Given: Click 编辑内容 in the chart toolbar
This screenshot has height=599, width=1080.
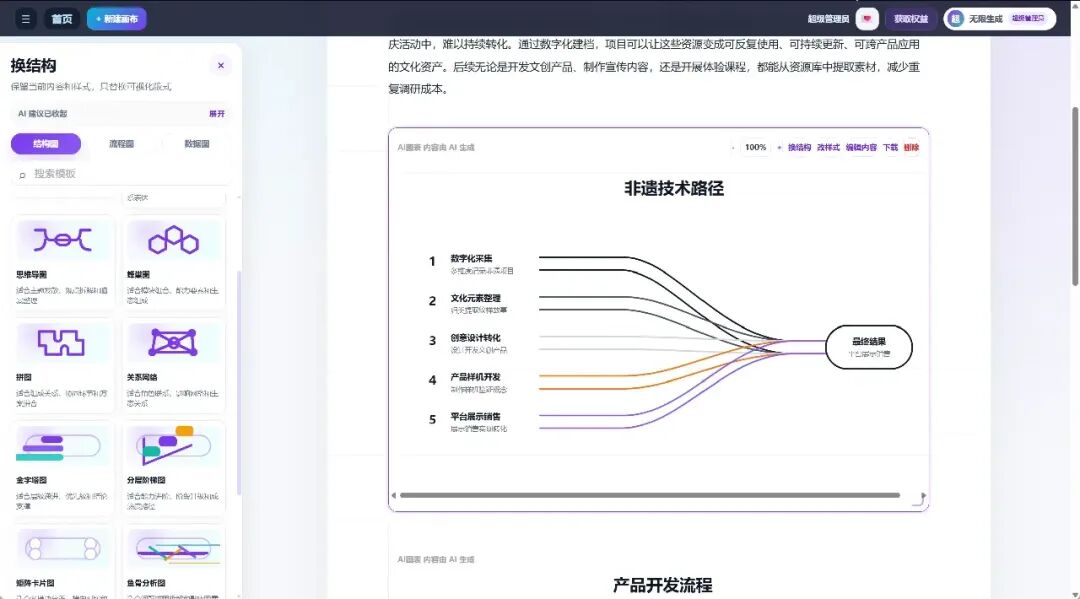Looking at the screenshot, I should 861,147.
